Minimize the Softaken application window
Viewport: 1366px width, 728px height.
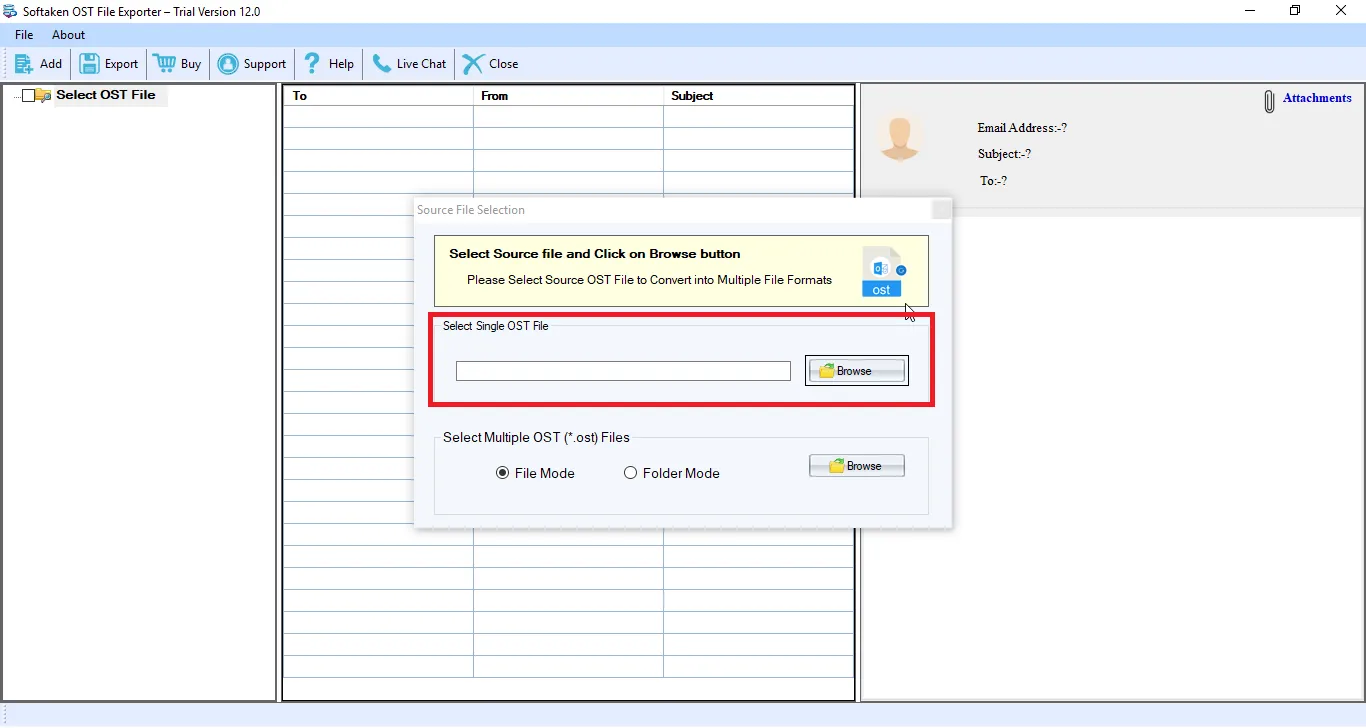pyautogui.click(x=1249, y=11)
